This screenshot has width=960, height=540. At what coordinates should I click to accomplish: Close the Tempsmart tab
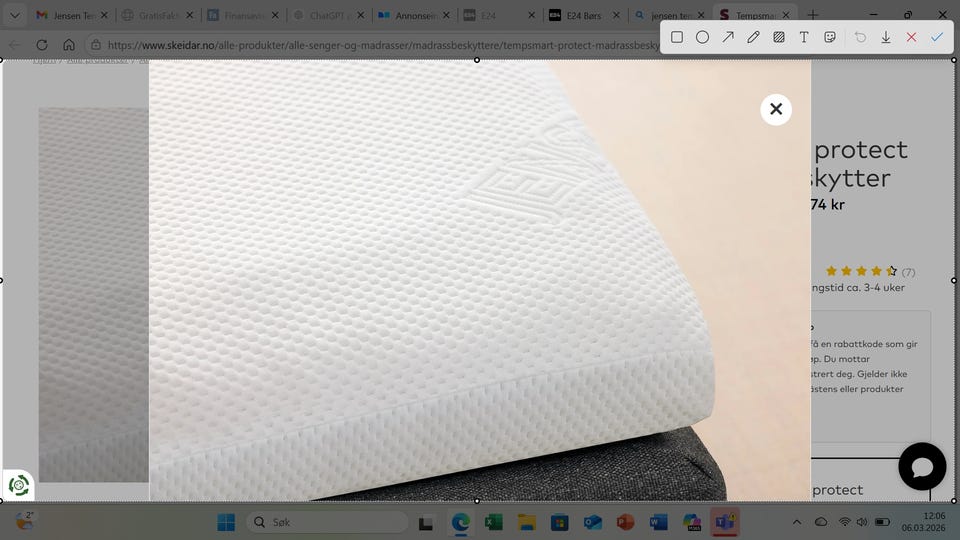pyautogui.click(x=786, y=15)
